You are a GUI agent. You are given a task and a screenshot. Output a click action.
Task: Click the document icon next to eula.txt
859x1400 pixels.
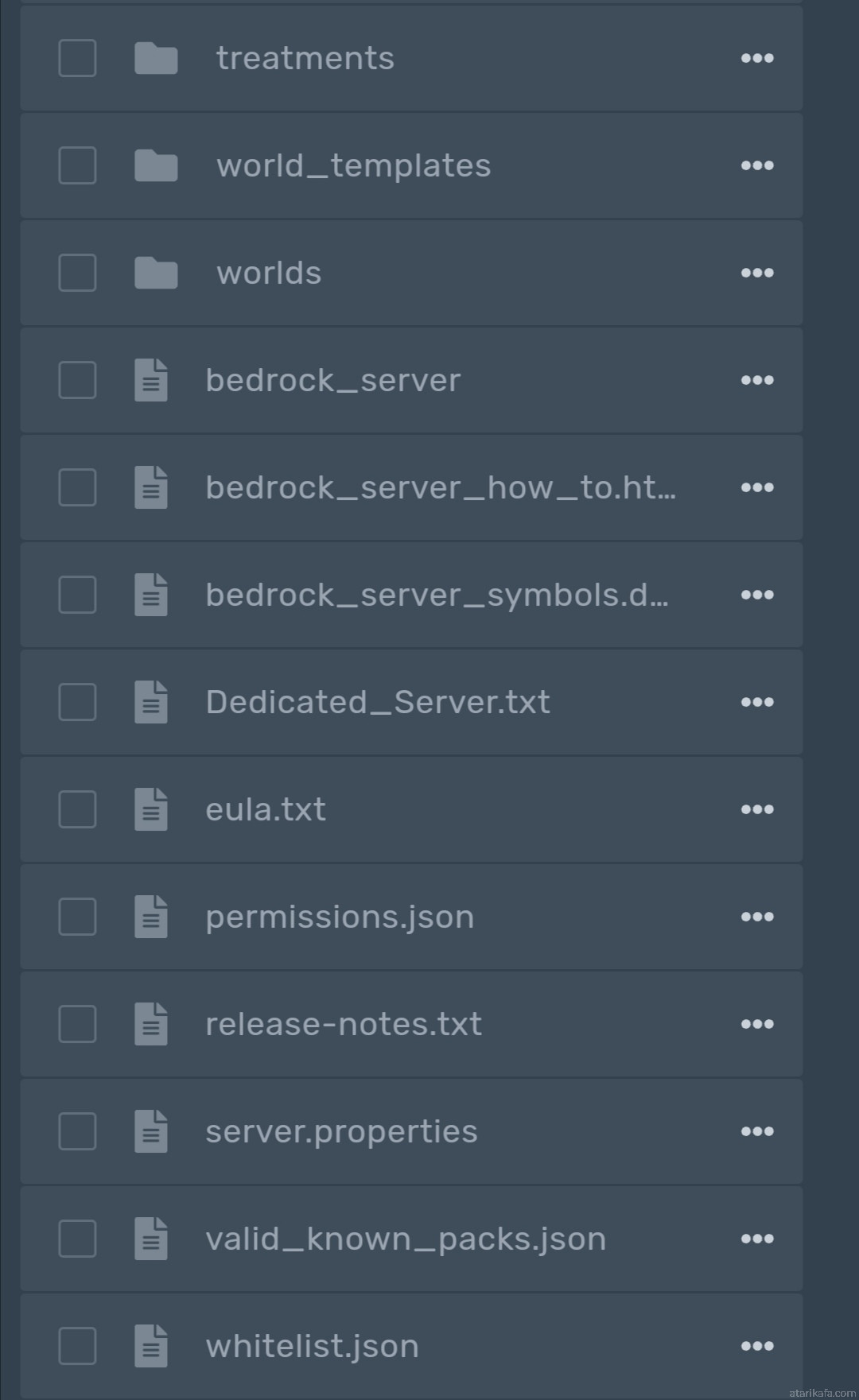(x=151, y=809)
